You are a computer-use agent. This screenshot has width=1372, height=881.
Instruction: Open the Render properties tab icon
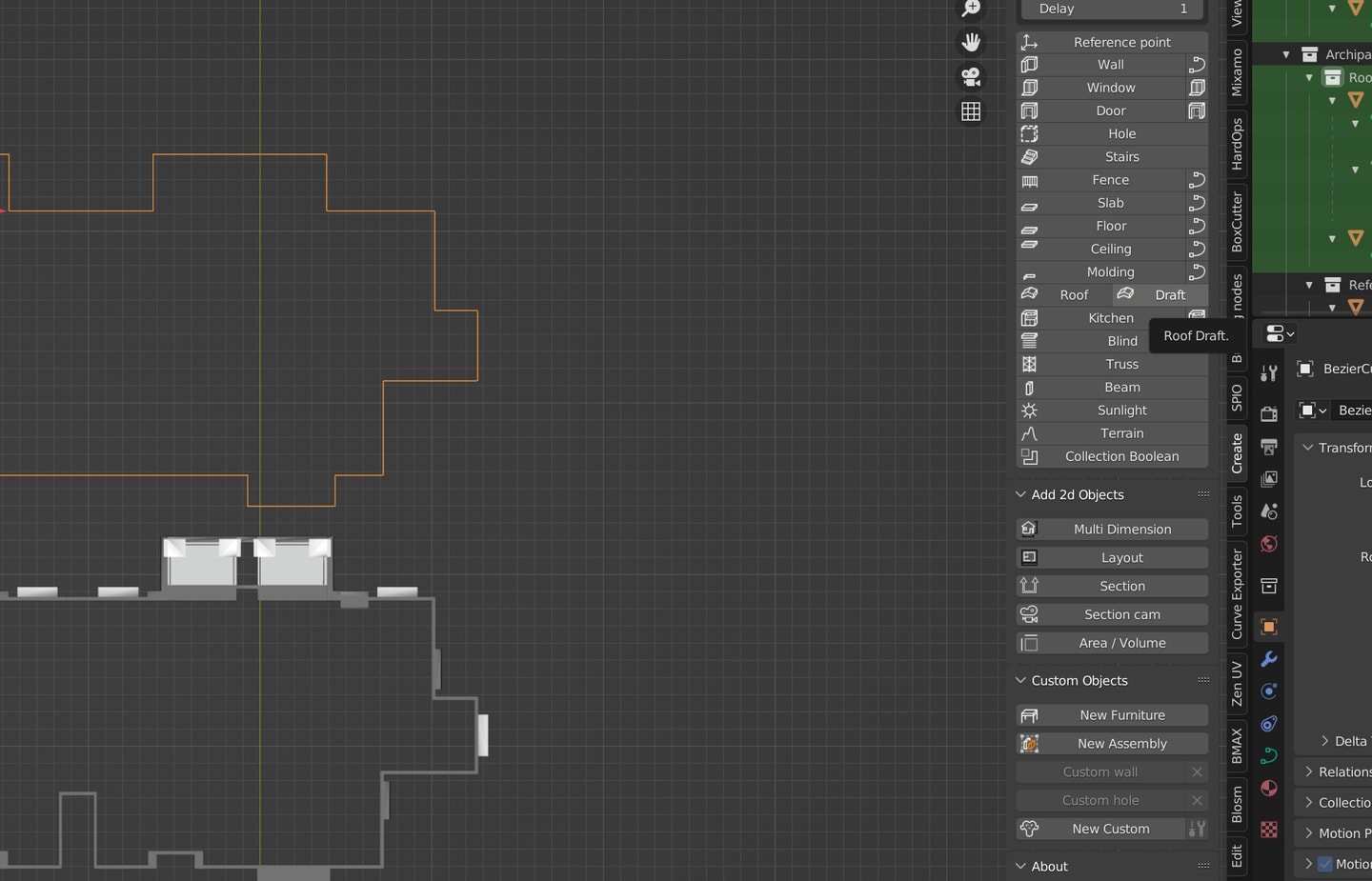[x=1269, y=413]
